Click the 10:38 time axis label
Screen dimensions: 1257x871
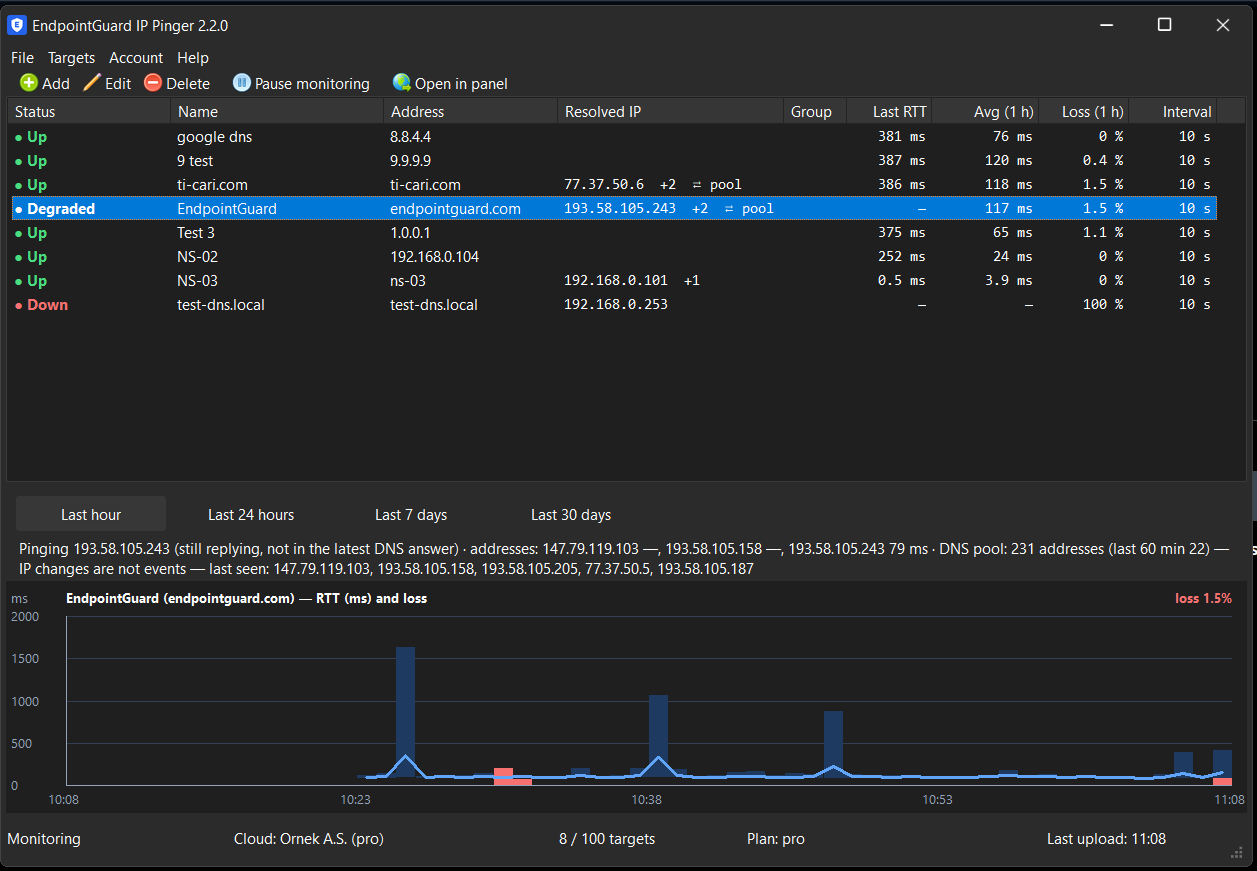646,800
